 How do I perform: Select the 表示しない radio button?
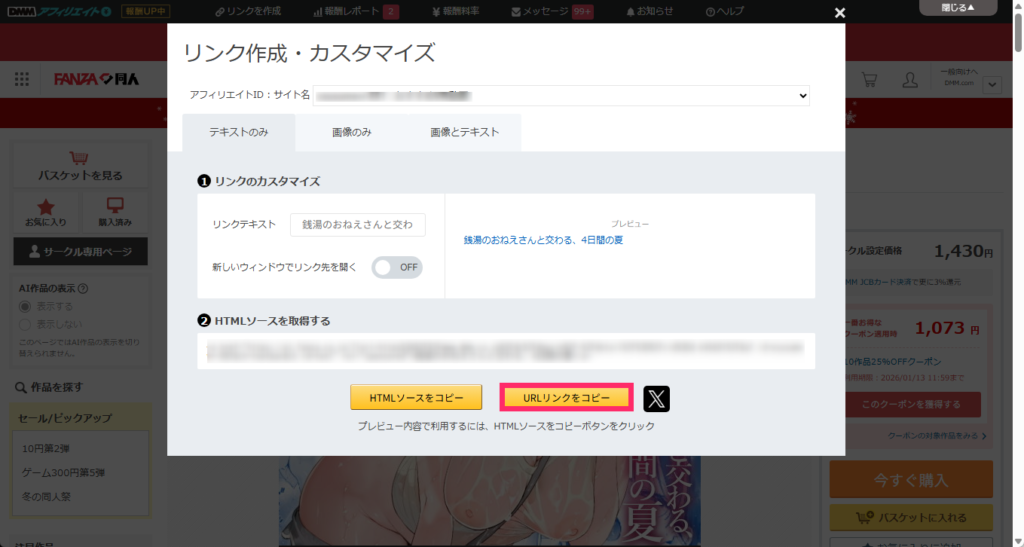click(26, 324)
